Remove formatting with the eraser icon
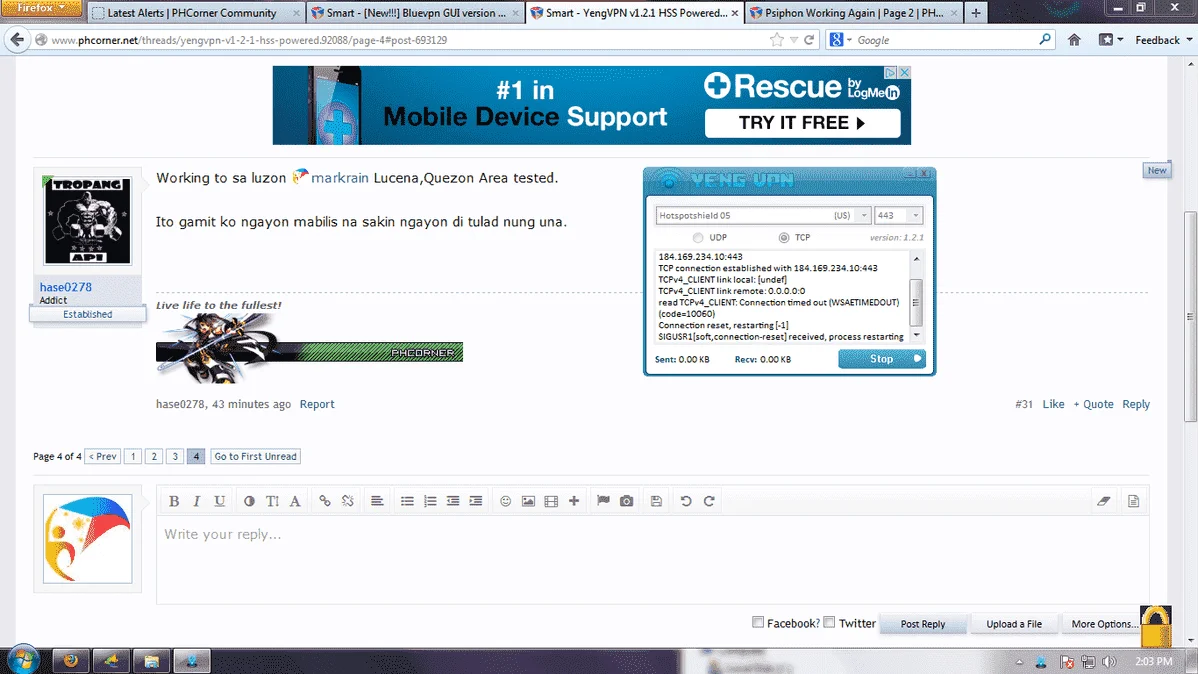The image size is (1198, 674). (1103, 501)
